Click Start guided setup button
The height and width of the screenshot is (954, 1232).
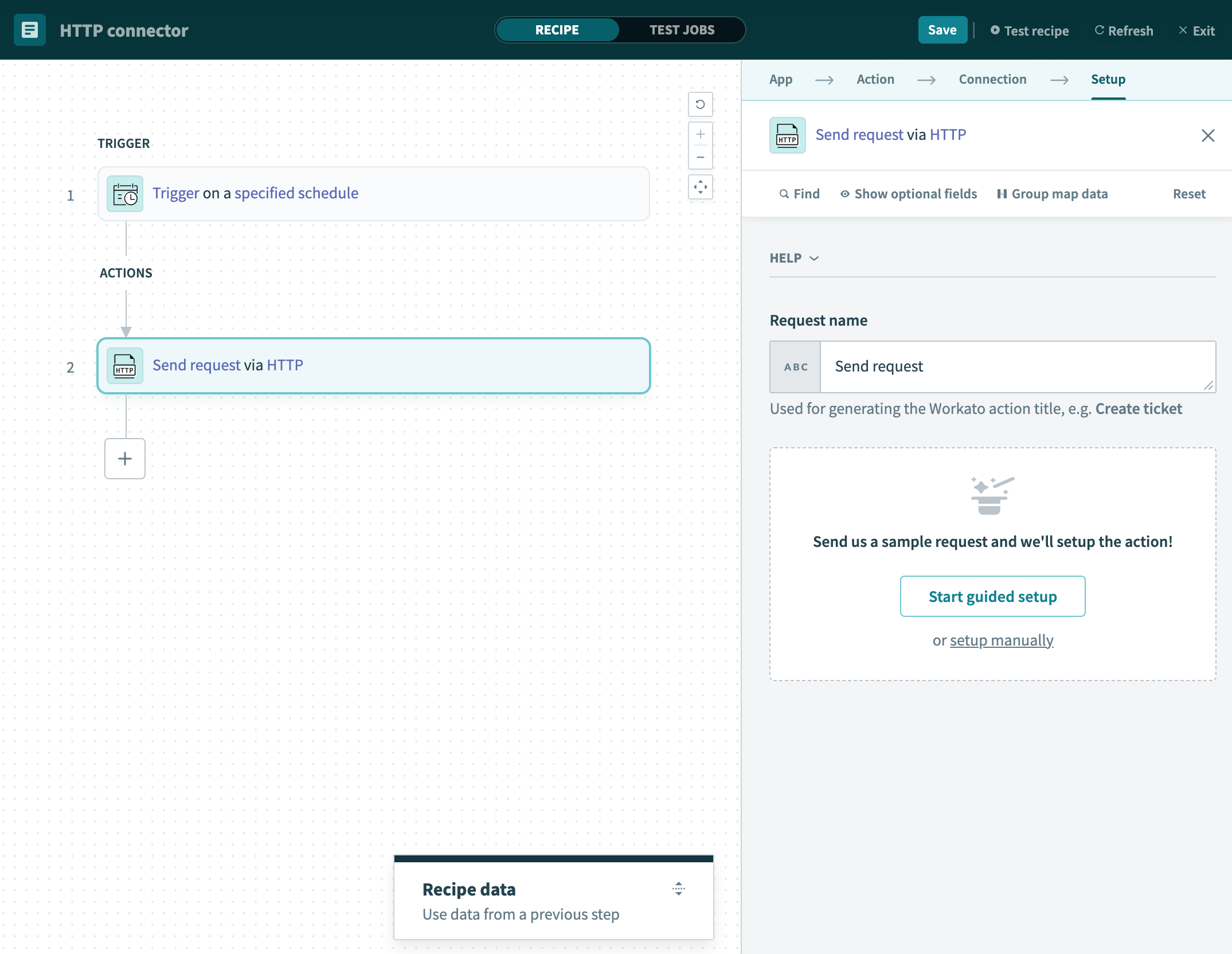[993, 596]
